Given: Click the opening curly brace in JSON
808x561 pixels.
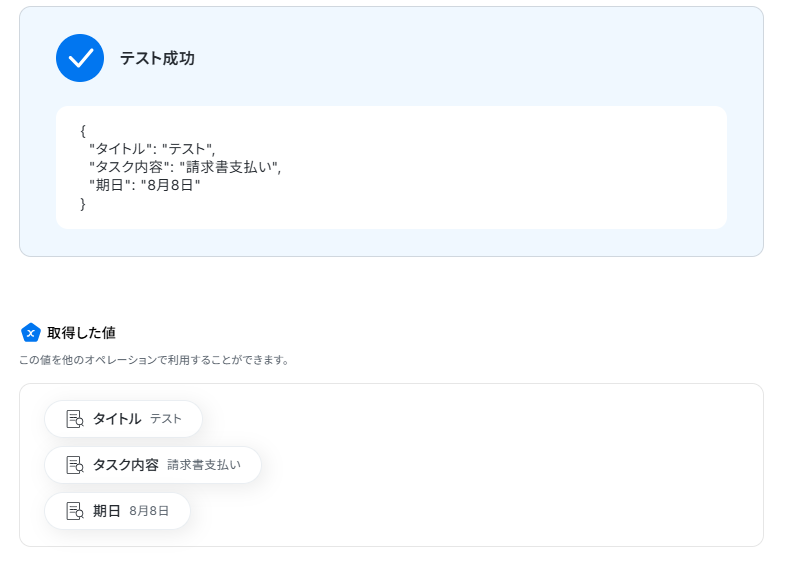Looking at the screenshot, I should pyautogui.click(x=83, y=131).
